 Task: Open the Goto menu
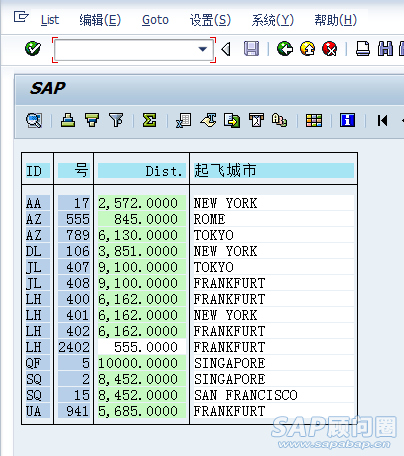point(155,20)
